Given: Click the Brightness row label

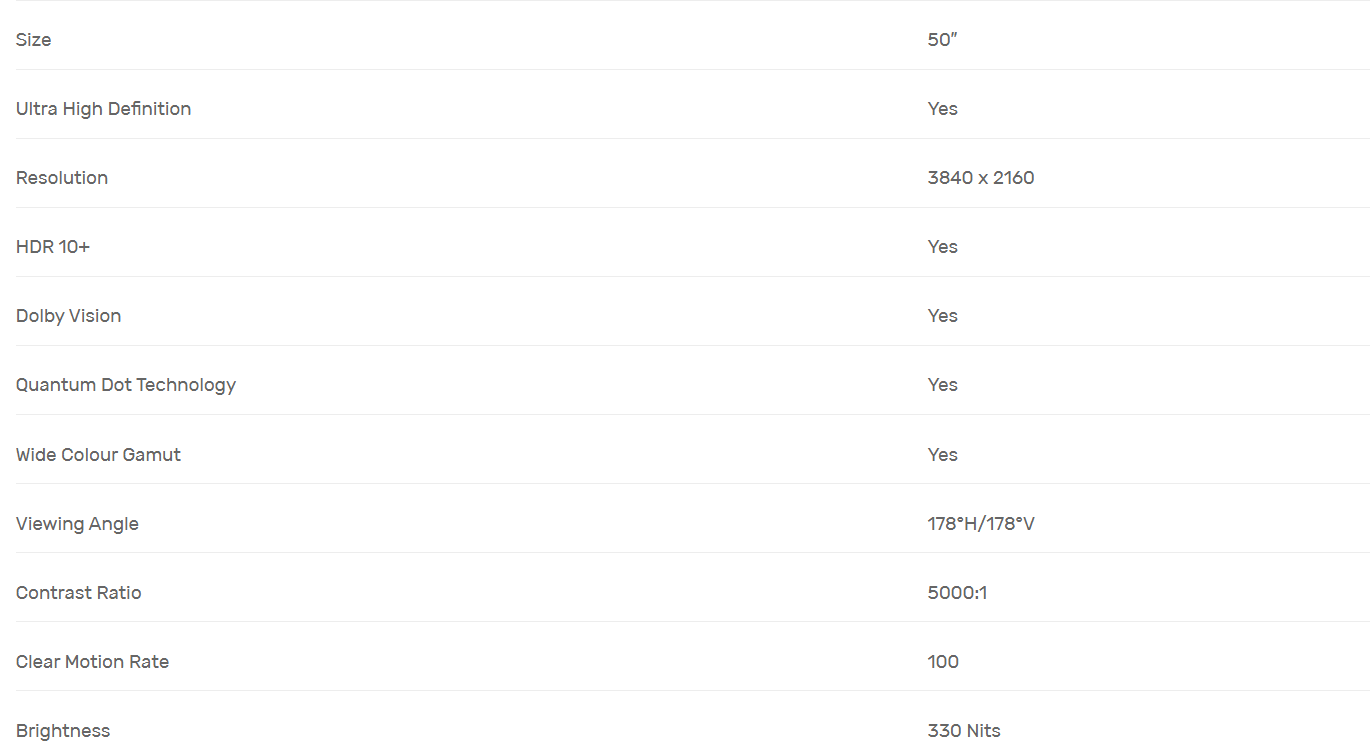Looking at the screenshot, I should tap(63, 731).
